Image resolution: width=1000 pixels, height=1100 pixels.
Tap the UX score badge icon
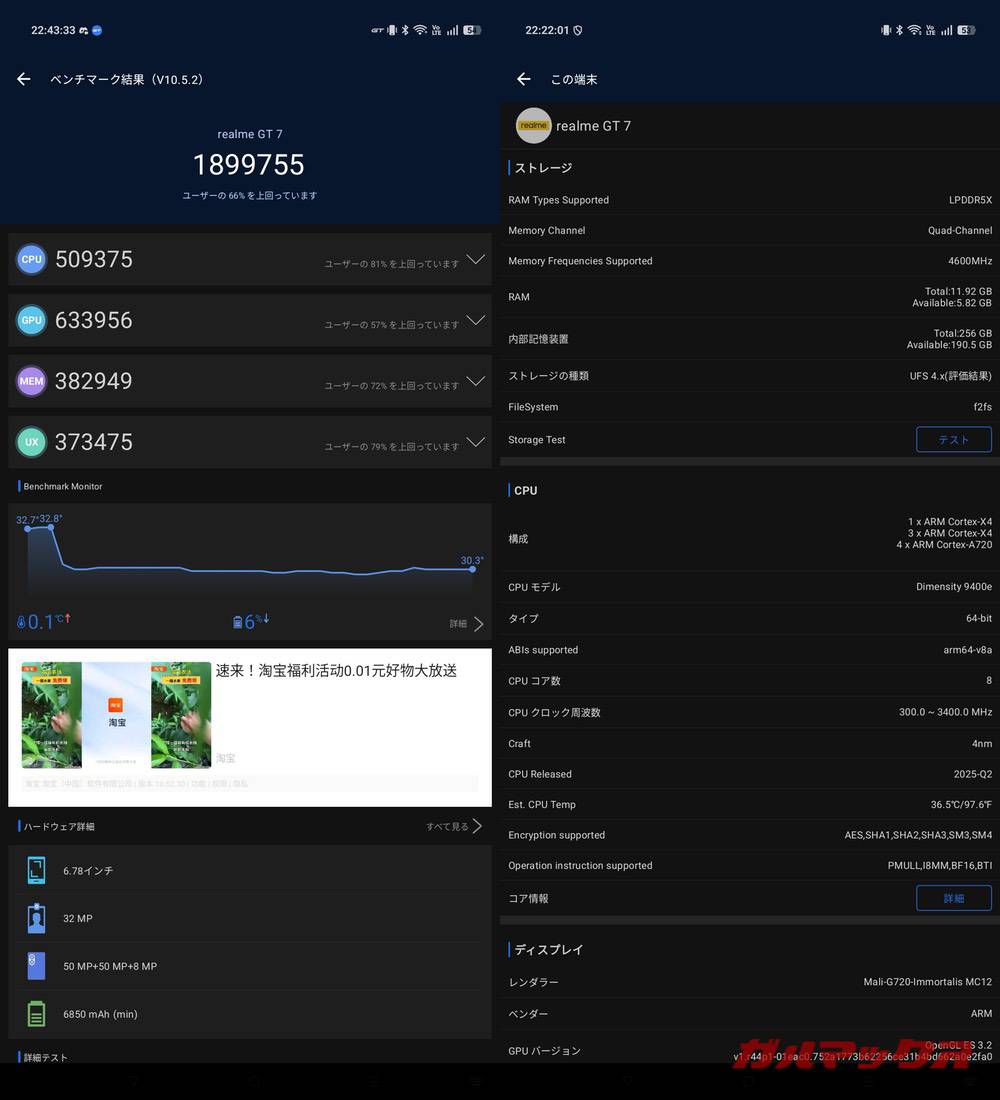click(31, 442)
